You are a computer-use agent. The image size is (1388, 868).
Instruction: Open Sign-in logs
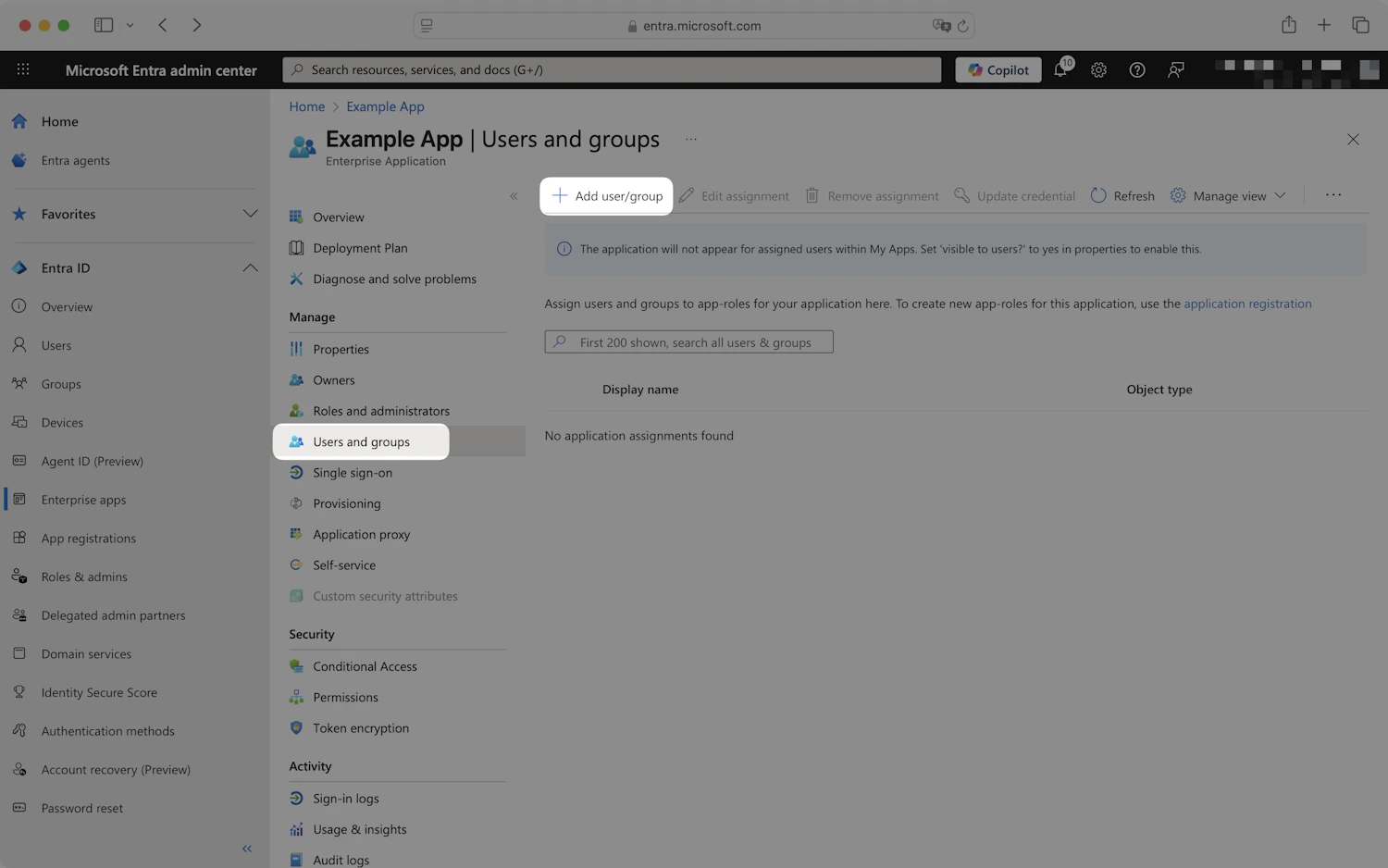(345, 799)
